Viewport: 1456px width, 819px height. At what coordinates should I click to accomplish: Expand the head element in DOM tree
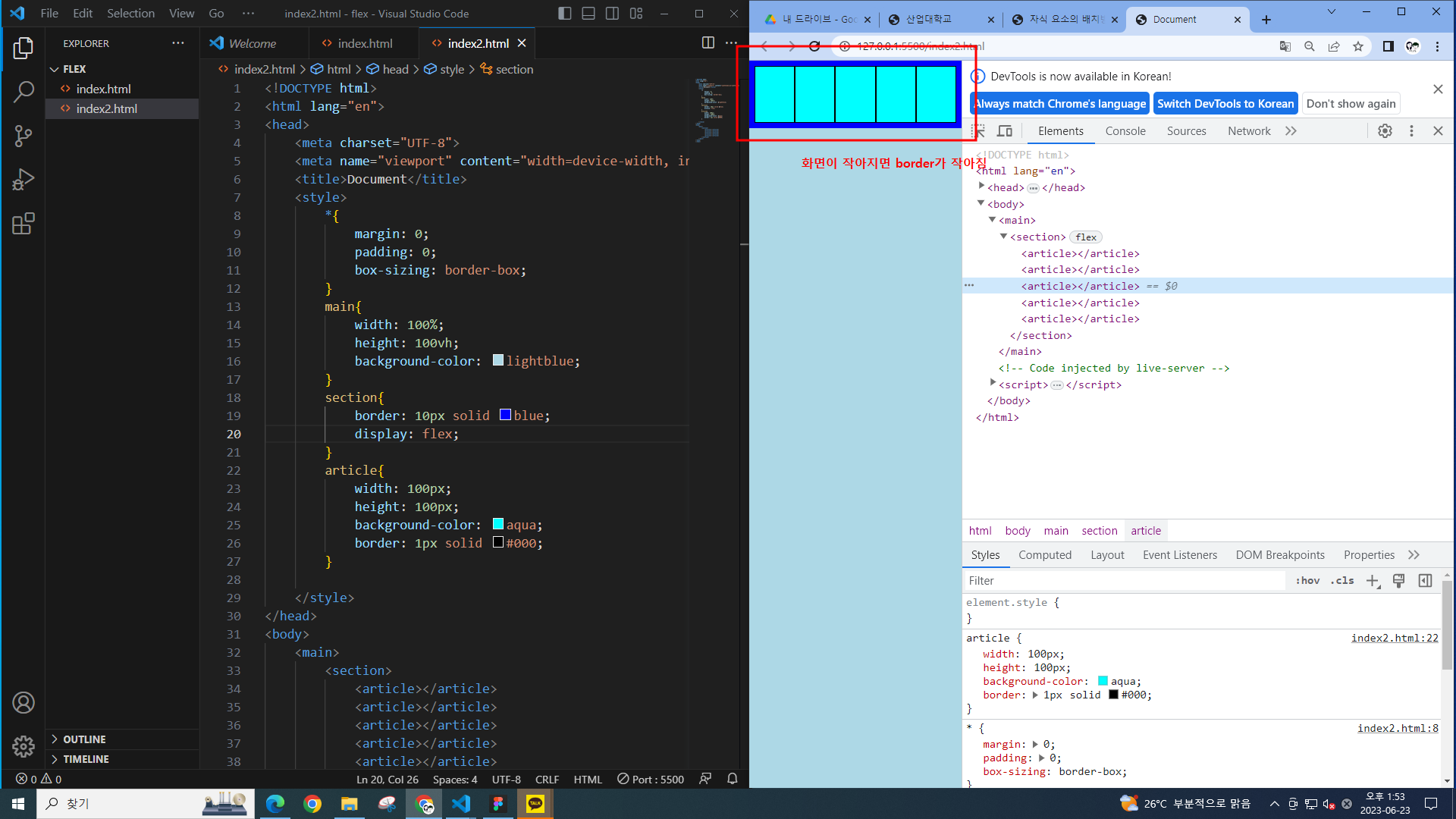click(x=981, y=187)
